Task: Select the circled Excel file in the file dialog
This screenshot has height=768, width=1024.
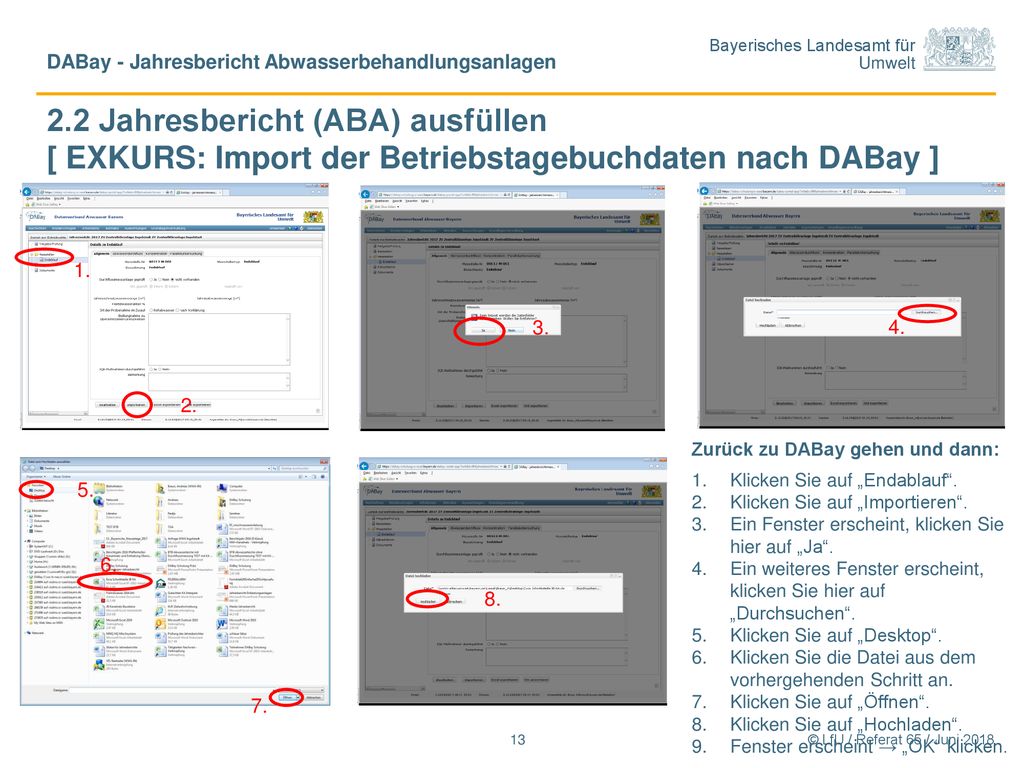Action: tap(118, 581)
